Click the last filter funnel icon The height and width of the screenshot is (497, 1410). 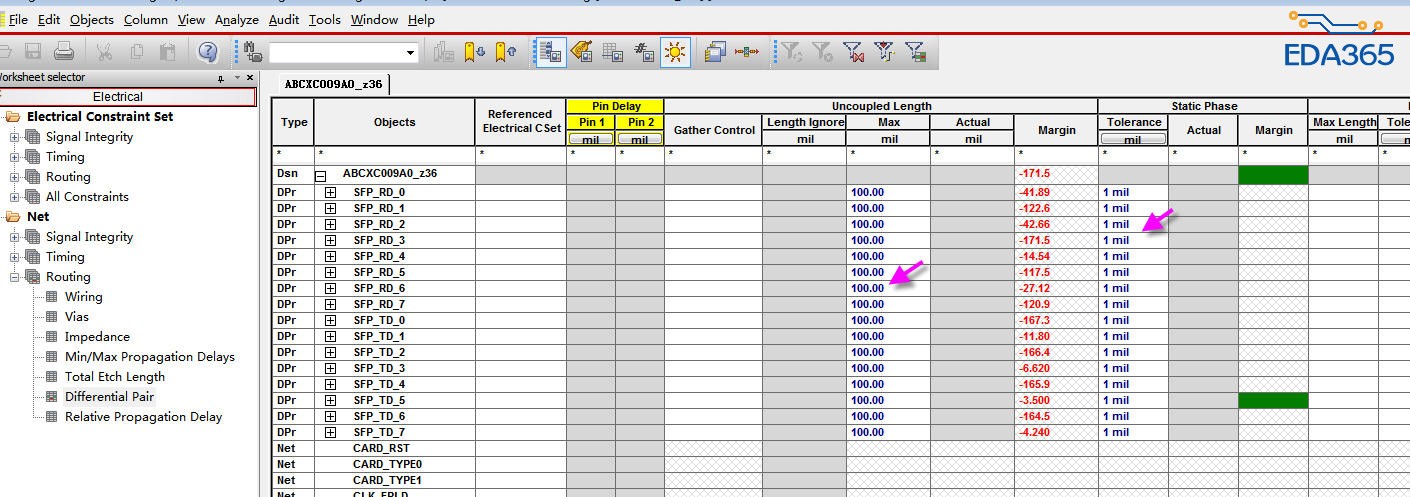(915, 52)
